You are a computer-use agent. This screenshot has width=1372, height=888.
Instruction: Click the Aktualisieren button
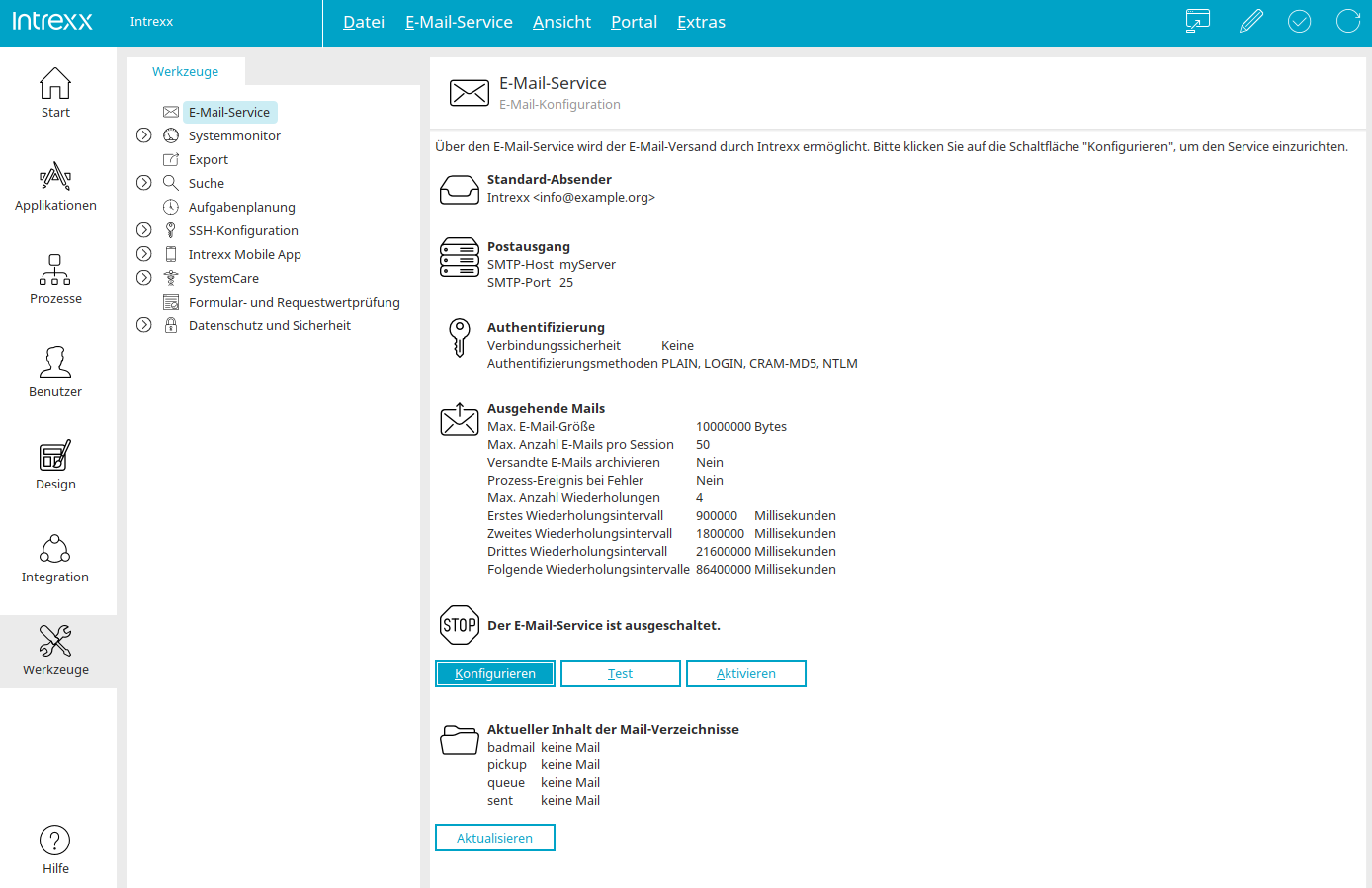pos(495,838)
